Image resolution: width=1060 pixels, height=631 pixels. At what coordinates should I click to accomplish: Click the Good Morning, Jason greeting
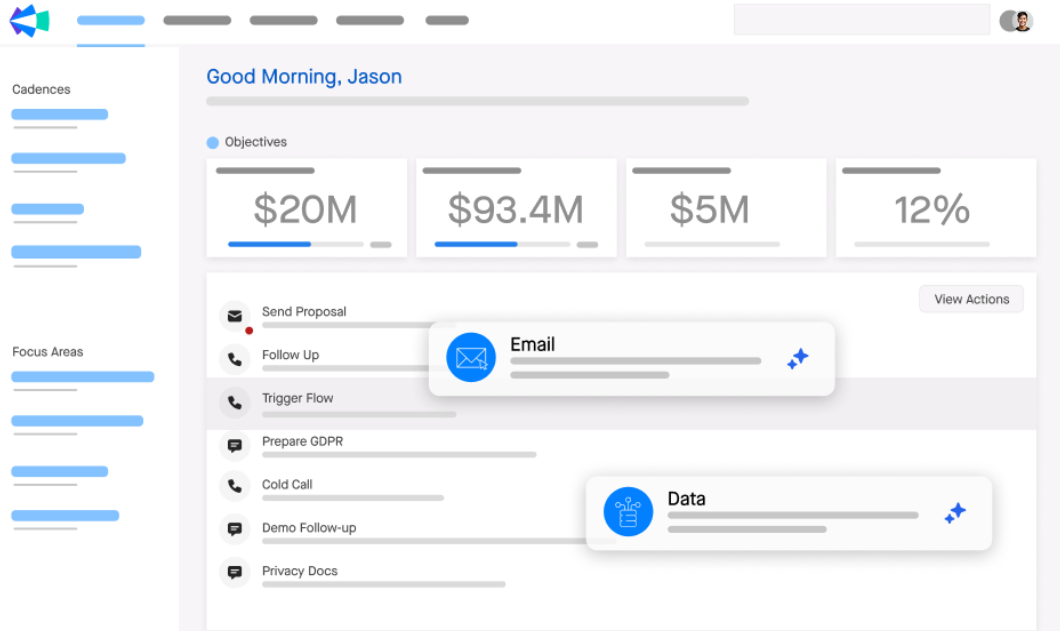coord(304,76)
